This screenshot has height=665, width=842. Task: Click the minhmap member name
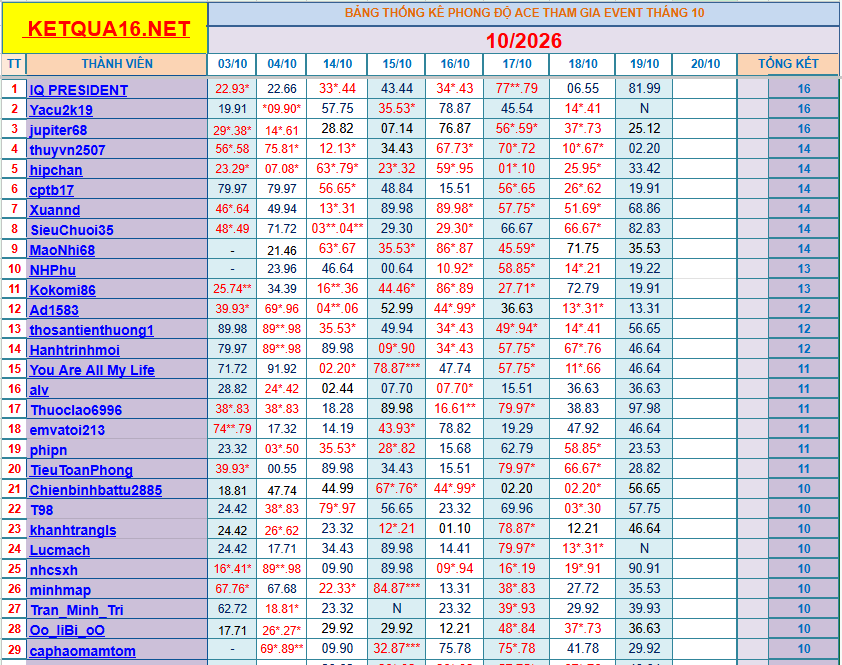point(60,590)
